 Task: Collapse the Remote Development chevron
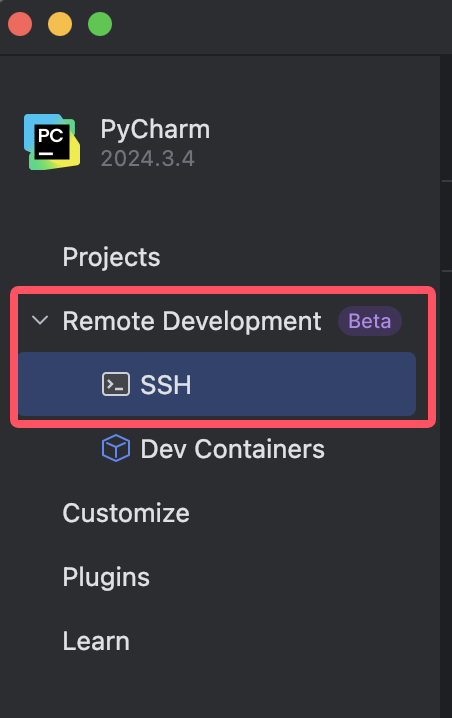40,320
